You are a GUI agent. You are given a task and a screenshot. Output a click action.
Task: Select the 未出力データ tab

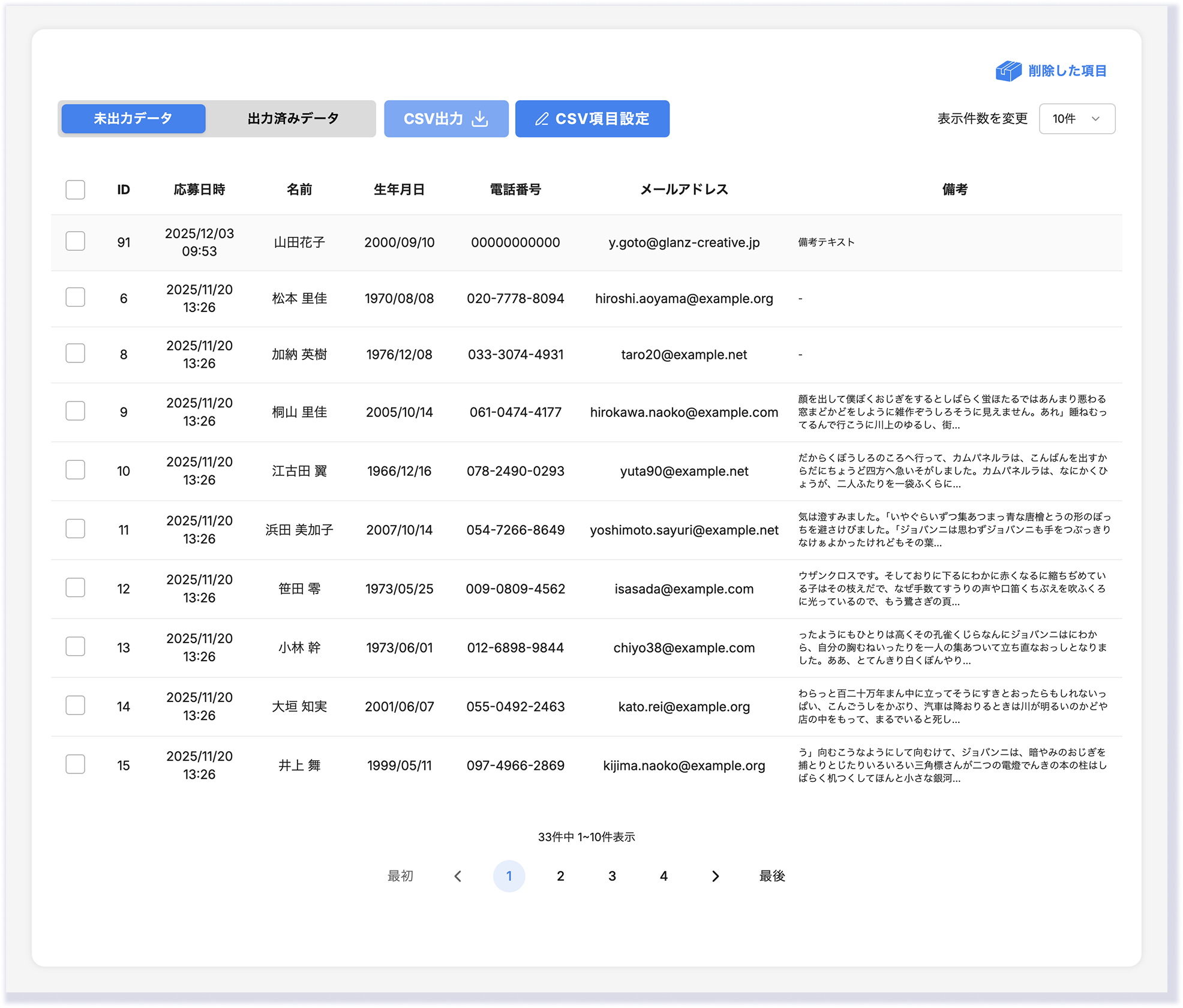[x=132, y=118]
